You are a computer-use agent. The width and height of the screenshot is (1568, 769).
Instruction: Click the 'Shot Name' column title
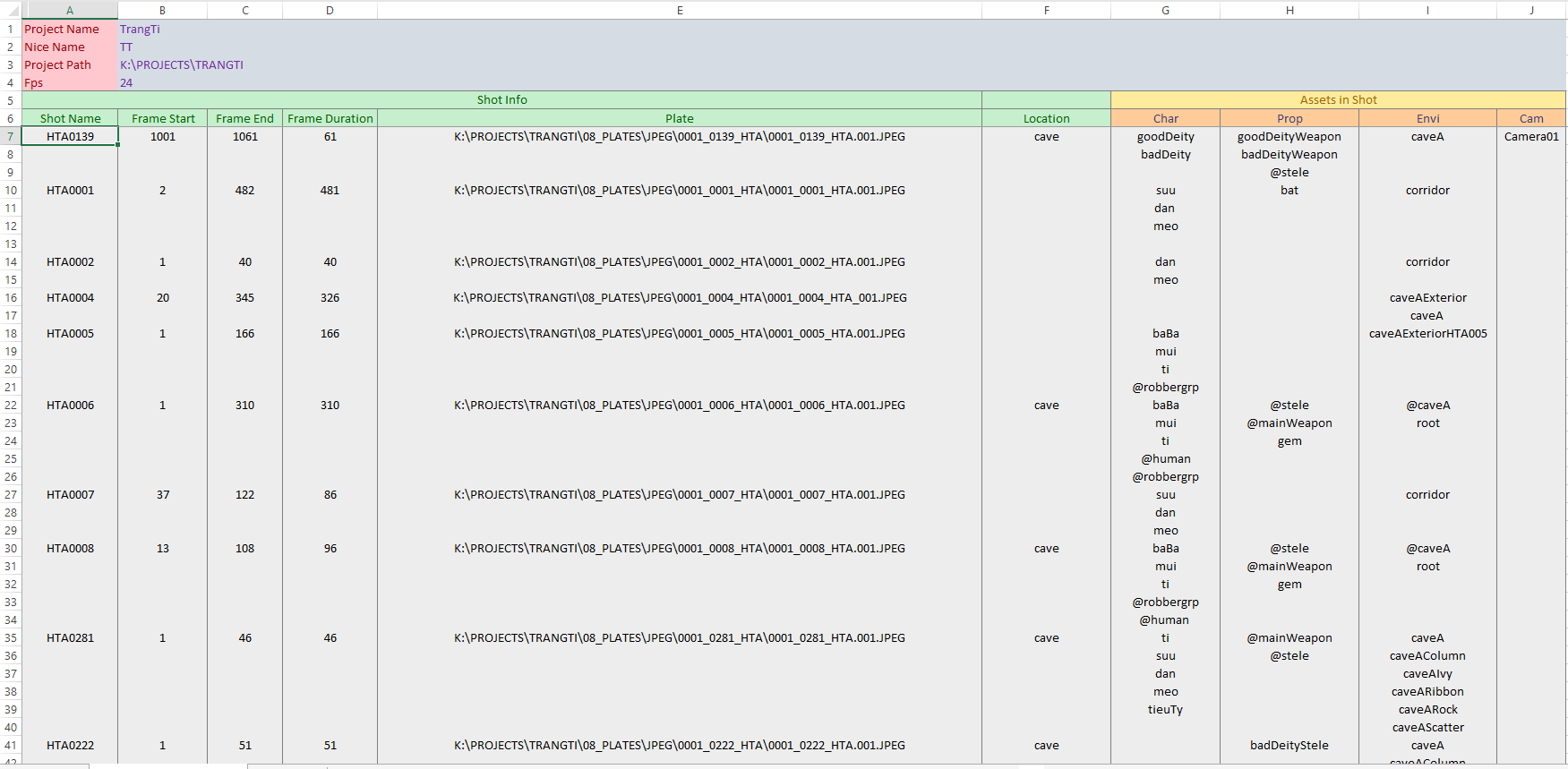click(x=70, y=118)
